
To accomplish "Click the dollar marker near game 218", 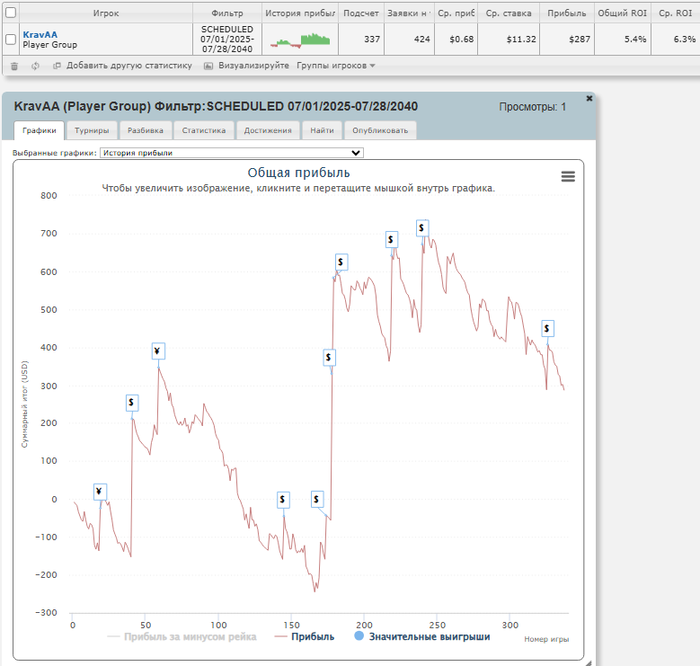I will (x=392, y=240).
